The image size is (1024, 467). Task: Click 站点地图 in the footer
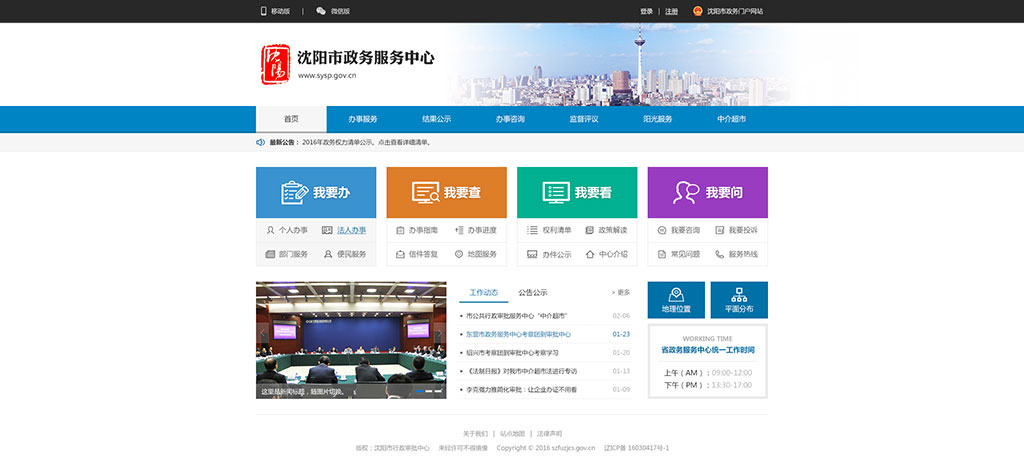(512, 434)
